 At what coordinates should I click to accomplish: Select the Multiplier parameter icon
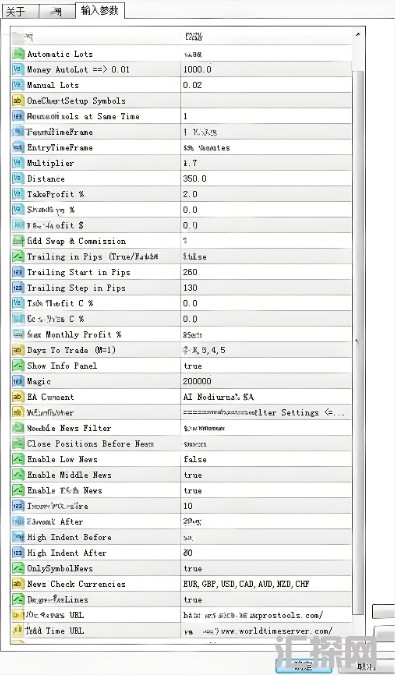pos(18,163)
